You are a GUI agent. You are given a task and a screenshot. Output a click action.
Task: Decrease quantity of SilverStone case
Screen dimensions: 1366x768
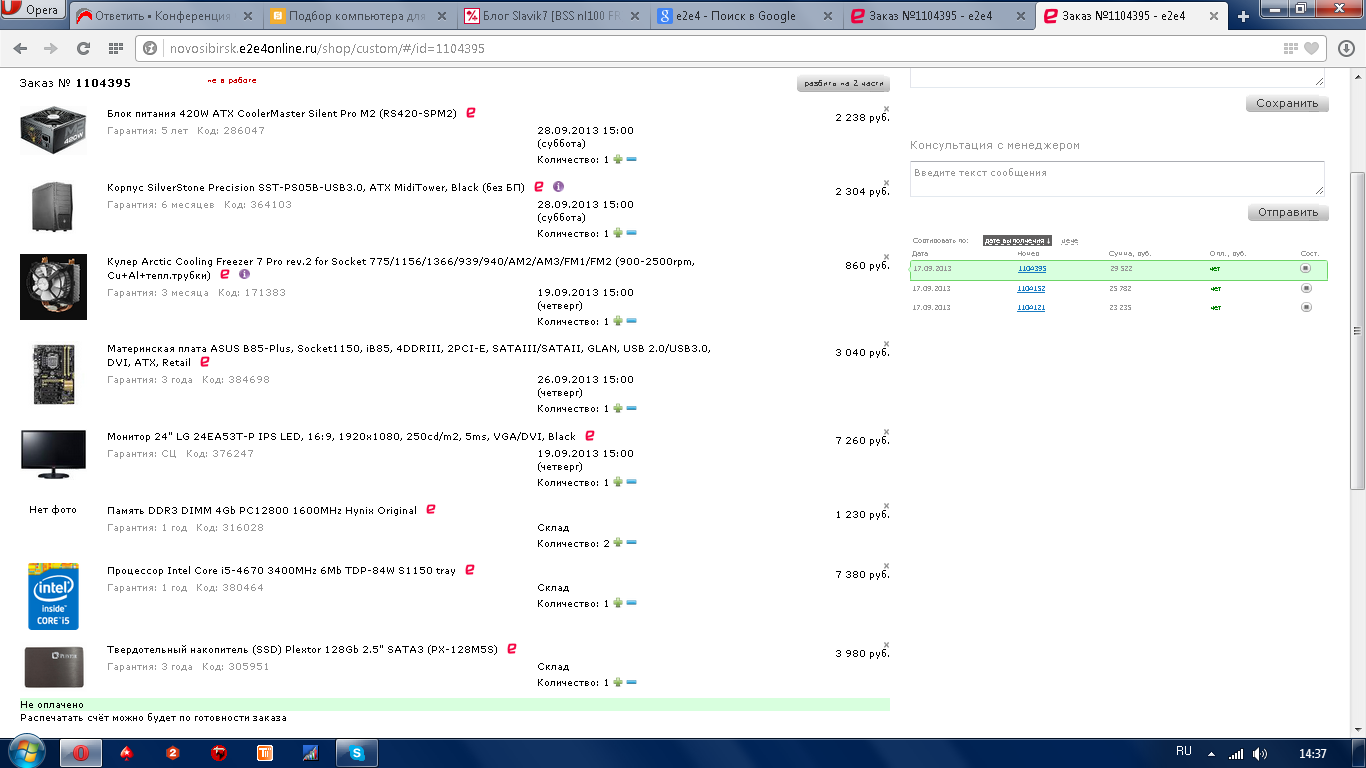point(632,233)
